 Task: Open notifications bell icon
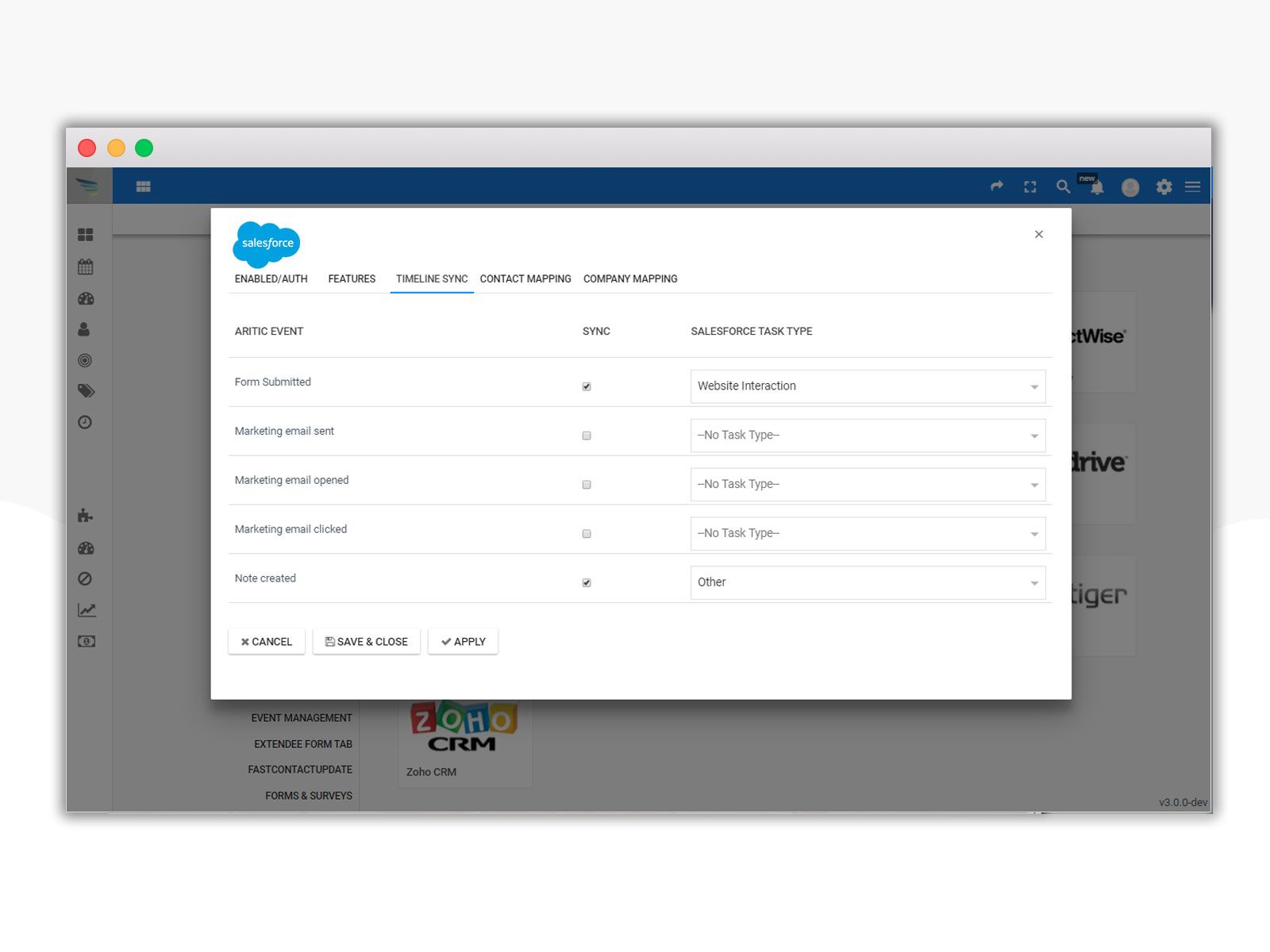click(x=1096, y=188)
